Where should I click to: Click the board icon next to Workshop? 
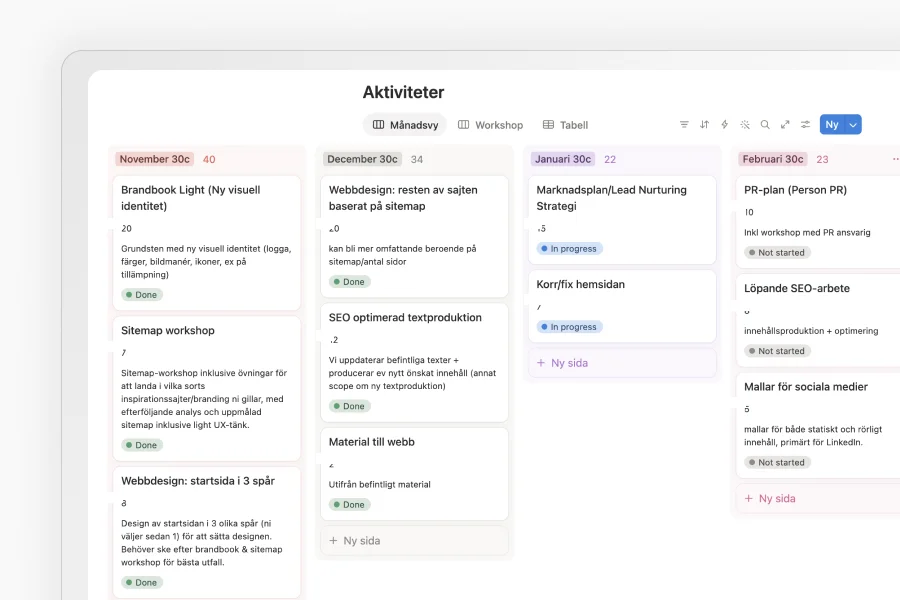(463, 125)
